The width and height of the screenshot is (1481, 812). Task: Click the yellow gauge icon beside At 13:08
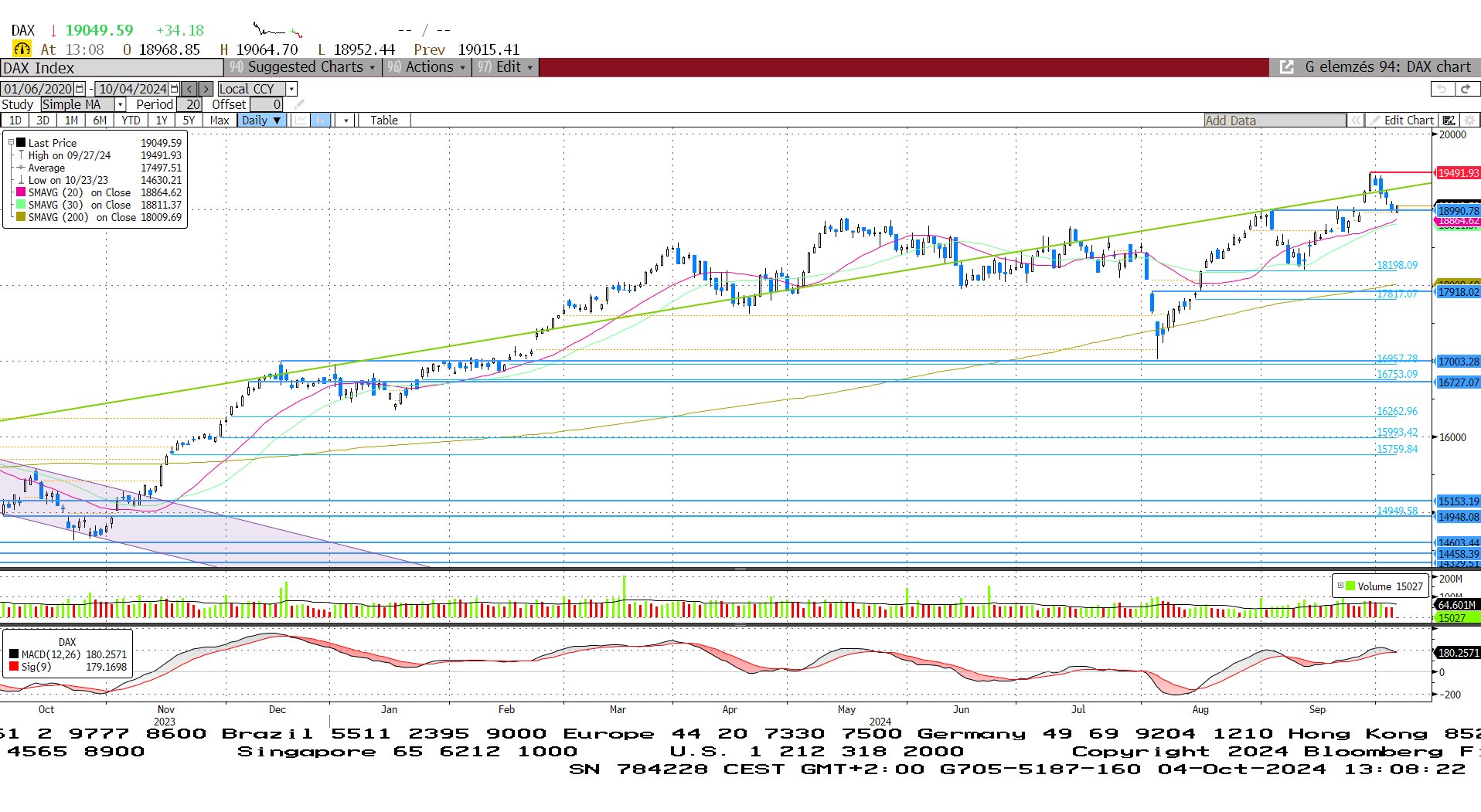click(22, 49)
